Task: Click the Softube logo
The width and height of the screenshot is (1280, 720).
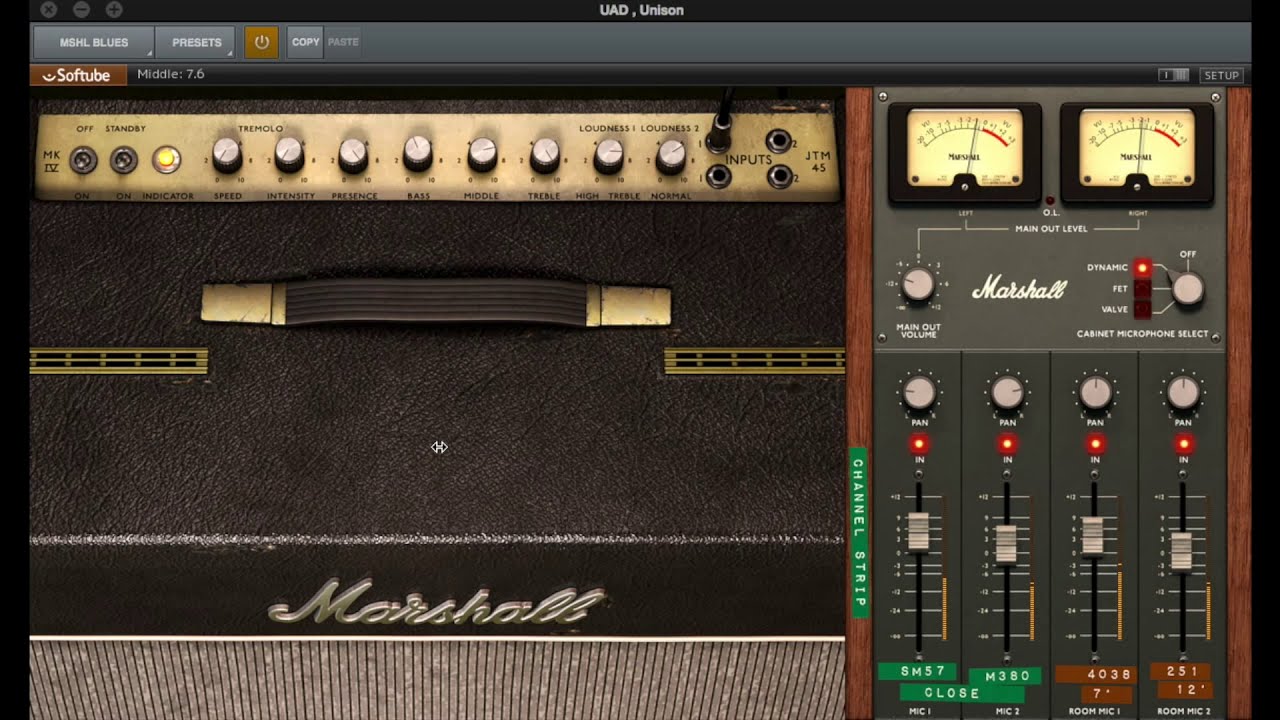Action: click(x=78, y=75)
